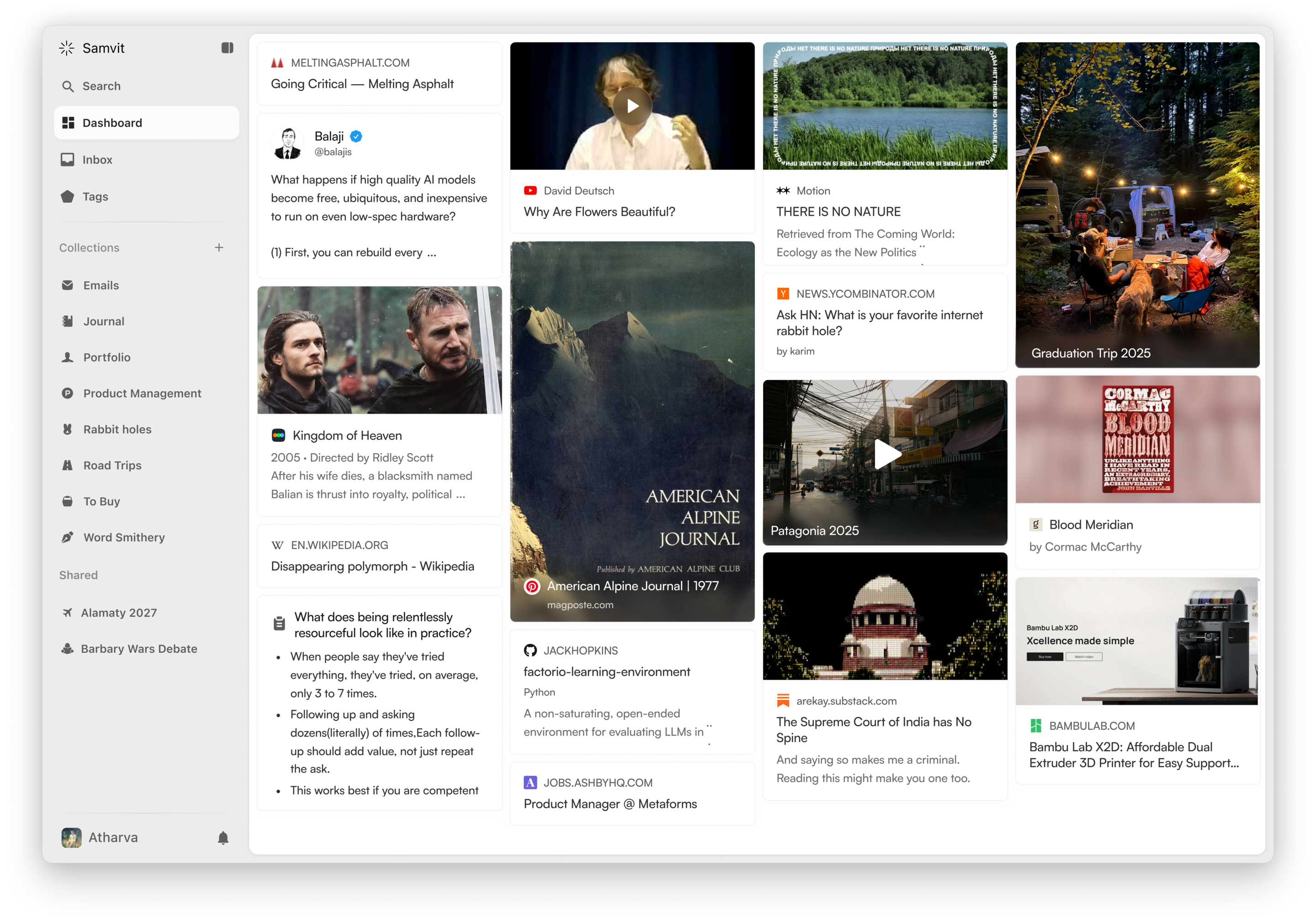Click Balaji's verified badge icon
Screen dimensions: 1316x922
(x=356, y=136)
